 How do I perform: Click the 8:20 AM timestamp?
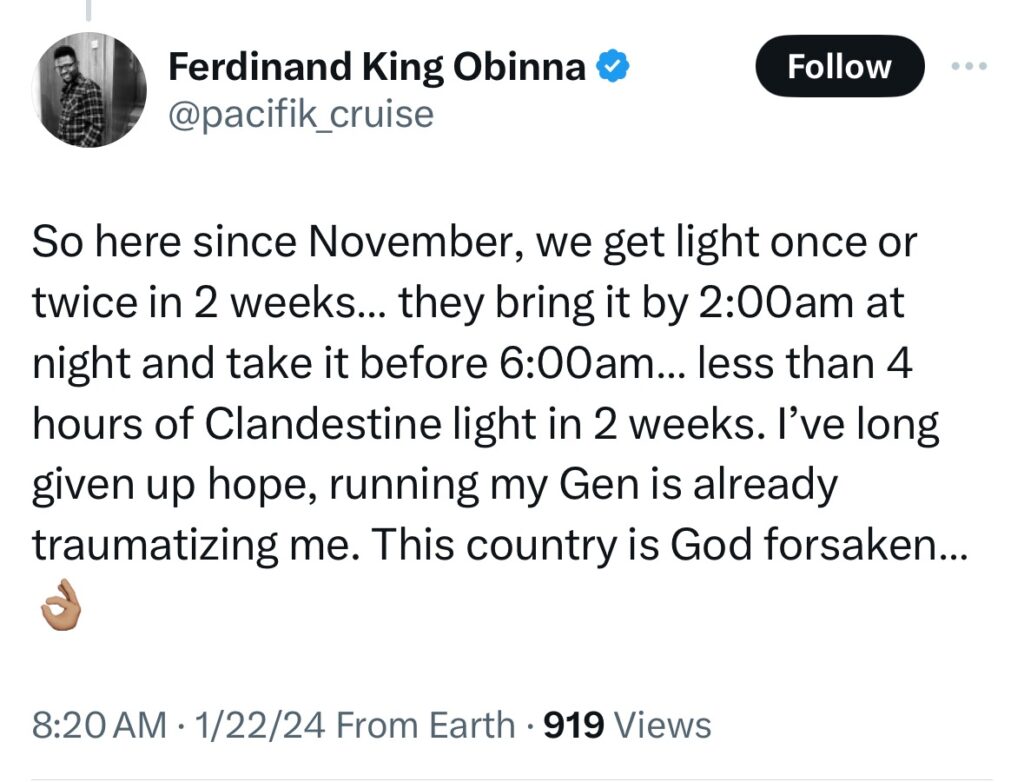click(98, 725)
